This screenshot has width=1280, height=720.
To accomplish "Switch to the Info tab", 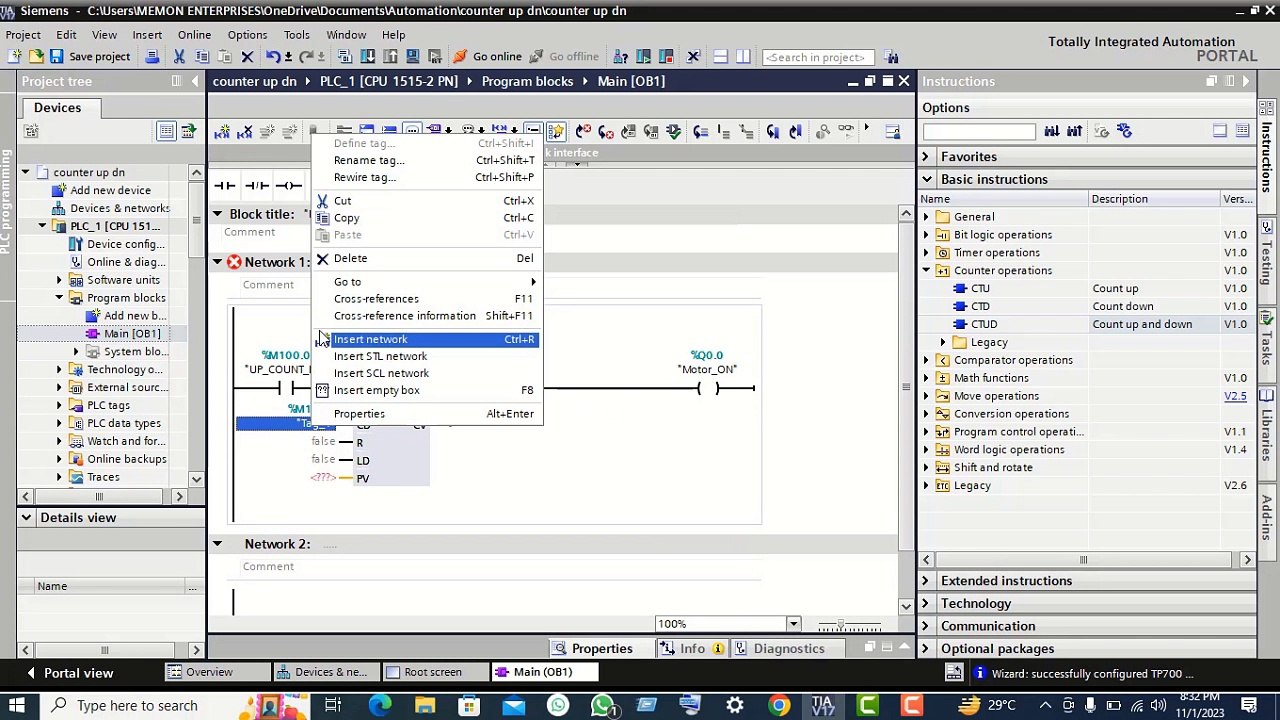I will [692, 649].
